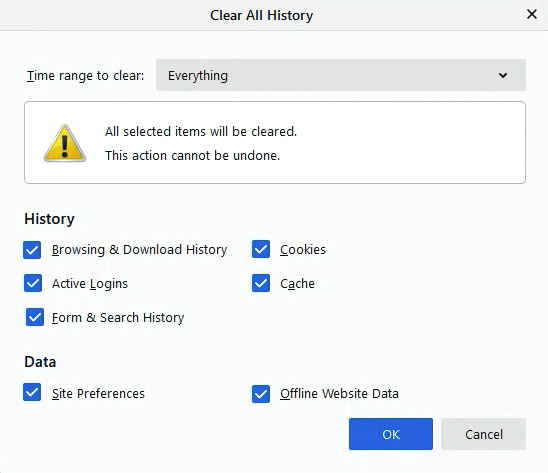
Task: Click the Clear All History title bar
Action: [x=261, y=15]
